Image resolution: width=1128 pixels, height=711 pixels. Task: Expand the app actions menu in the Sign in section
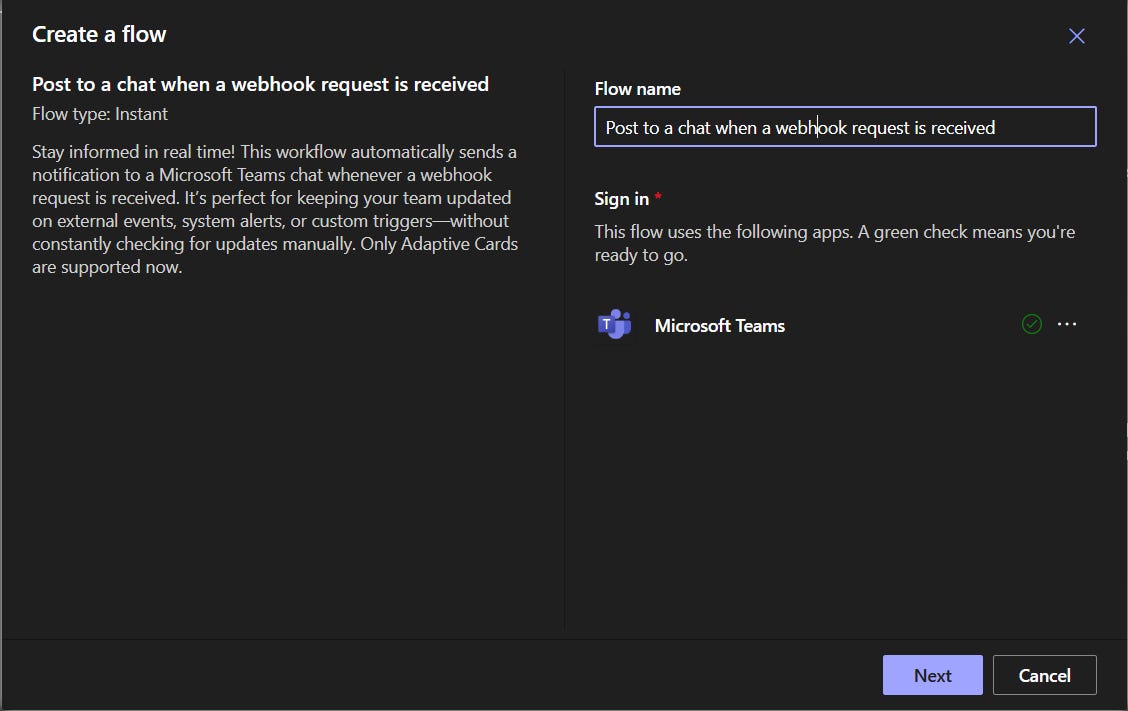coord(1067,323)
